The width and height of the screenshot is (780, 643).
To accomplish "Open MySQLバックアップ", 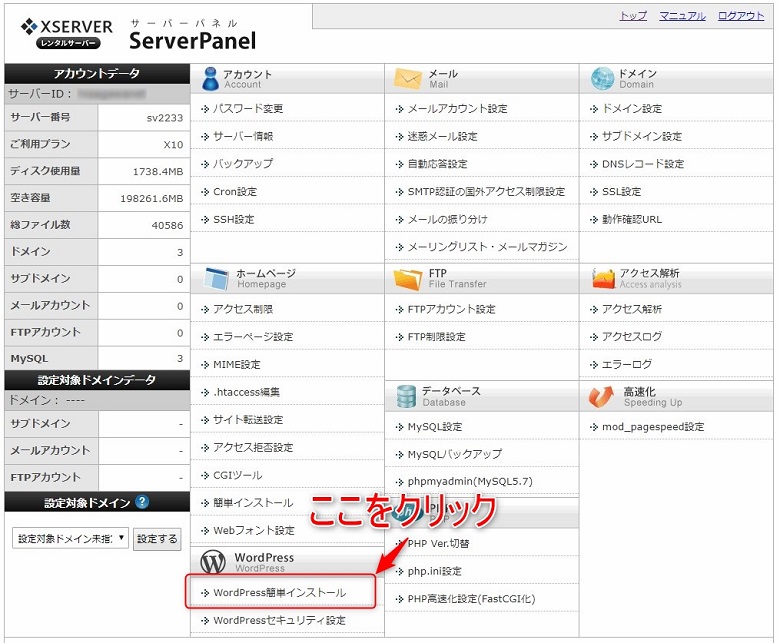I will pos(455,454).
